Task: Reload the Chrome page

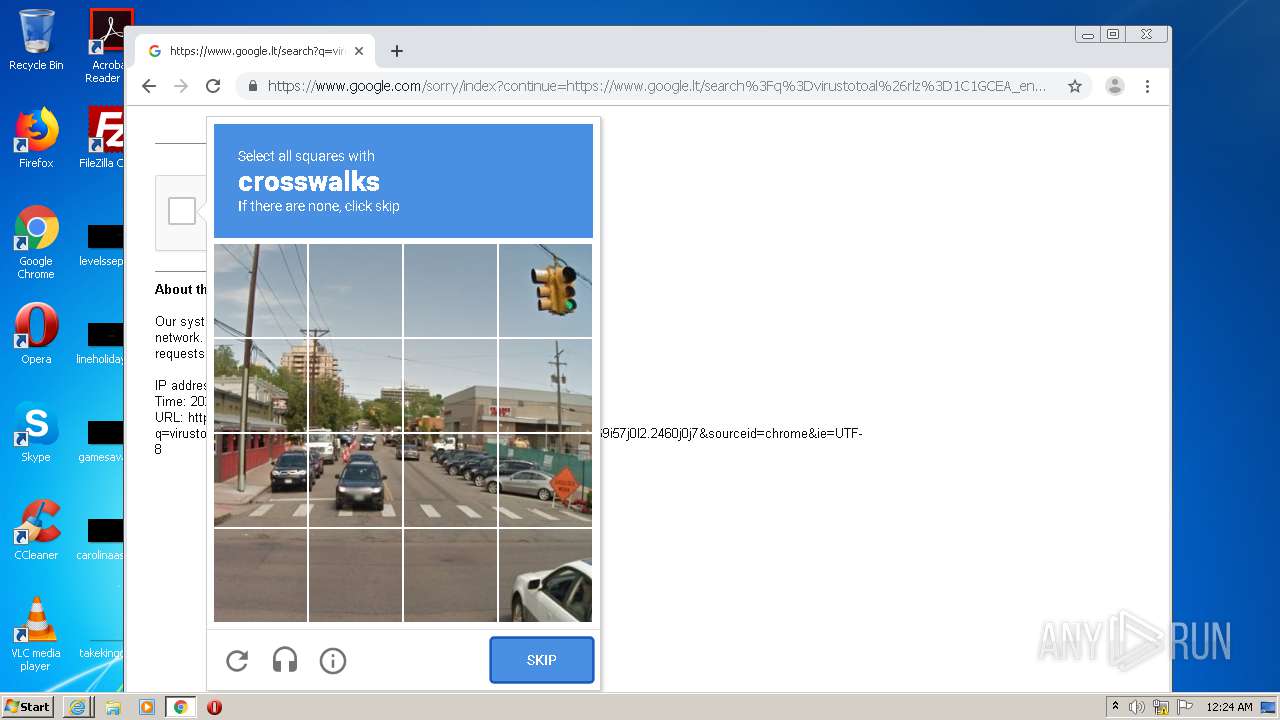Action: pyautogui.click(x=213, y=86)
